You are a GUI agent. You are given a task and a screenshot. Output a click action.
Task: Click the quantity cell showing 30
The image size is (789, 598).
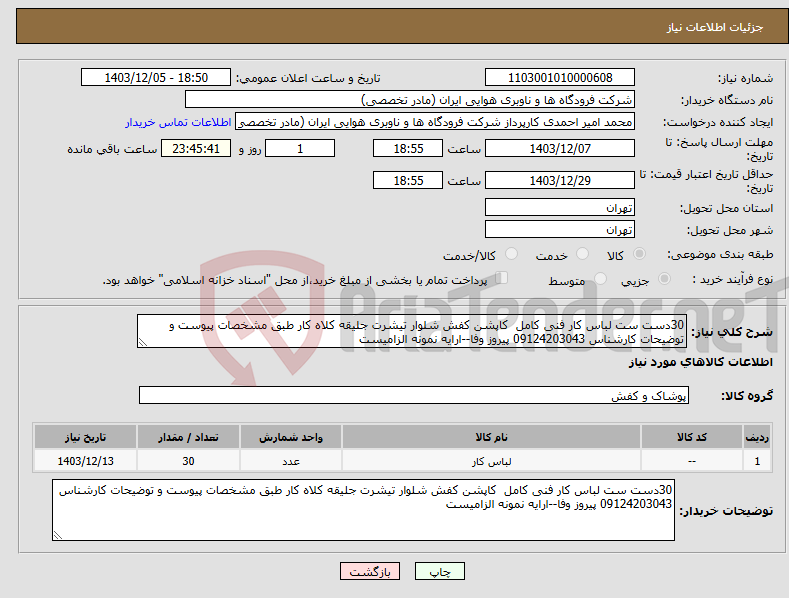(188, 461)
